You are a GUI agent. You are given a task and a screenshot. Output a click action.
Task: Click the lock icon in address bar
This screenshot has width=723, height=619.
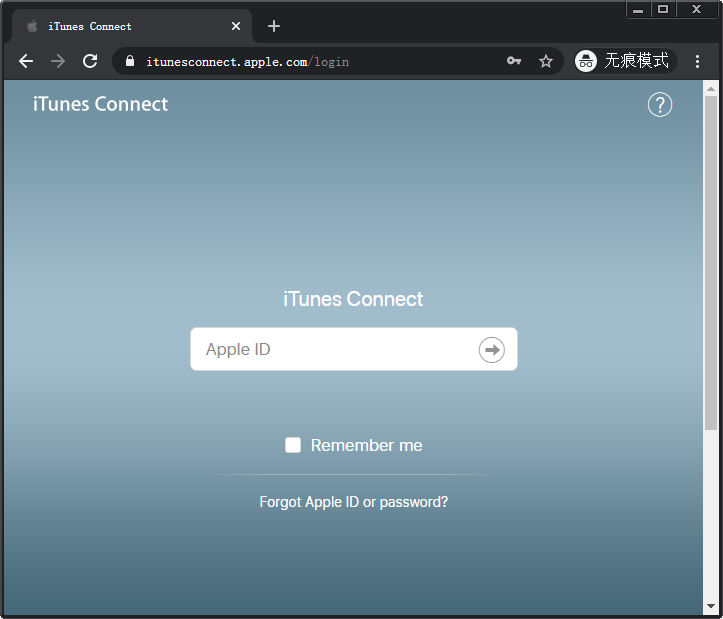130,61
